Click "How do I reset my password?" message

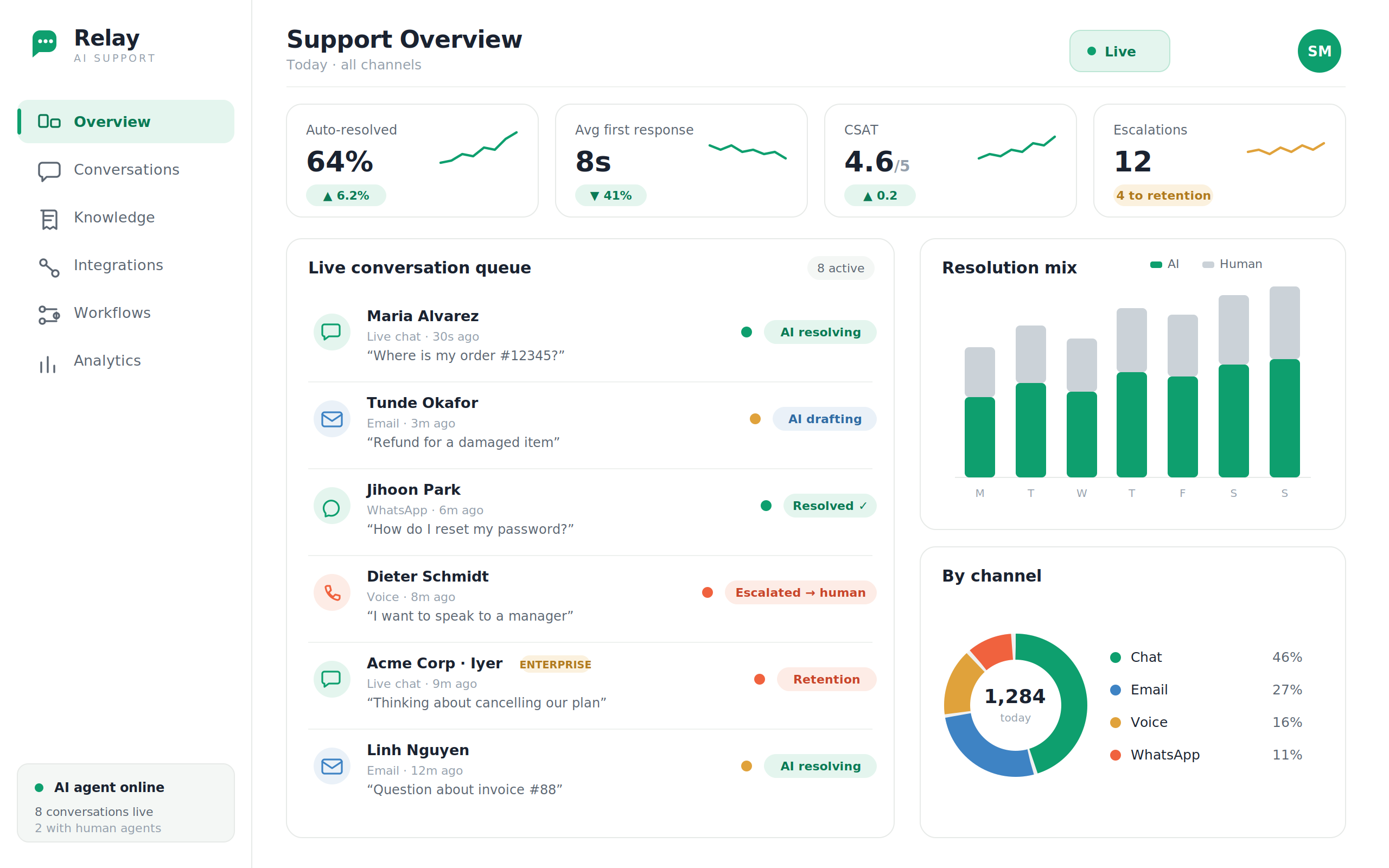point(470,529)
